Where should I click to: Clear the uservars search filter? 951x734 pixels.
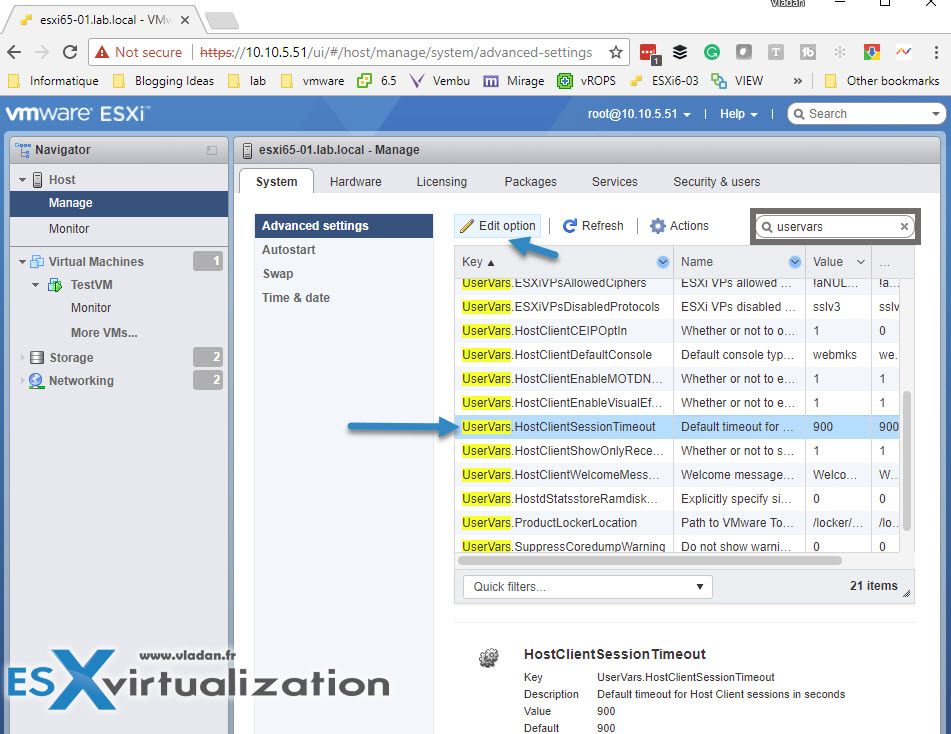904,226
